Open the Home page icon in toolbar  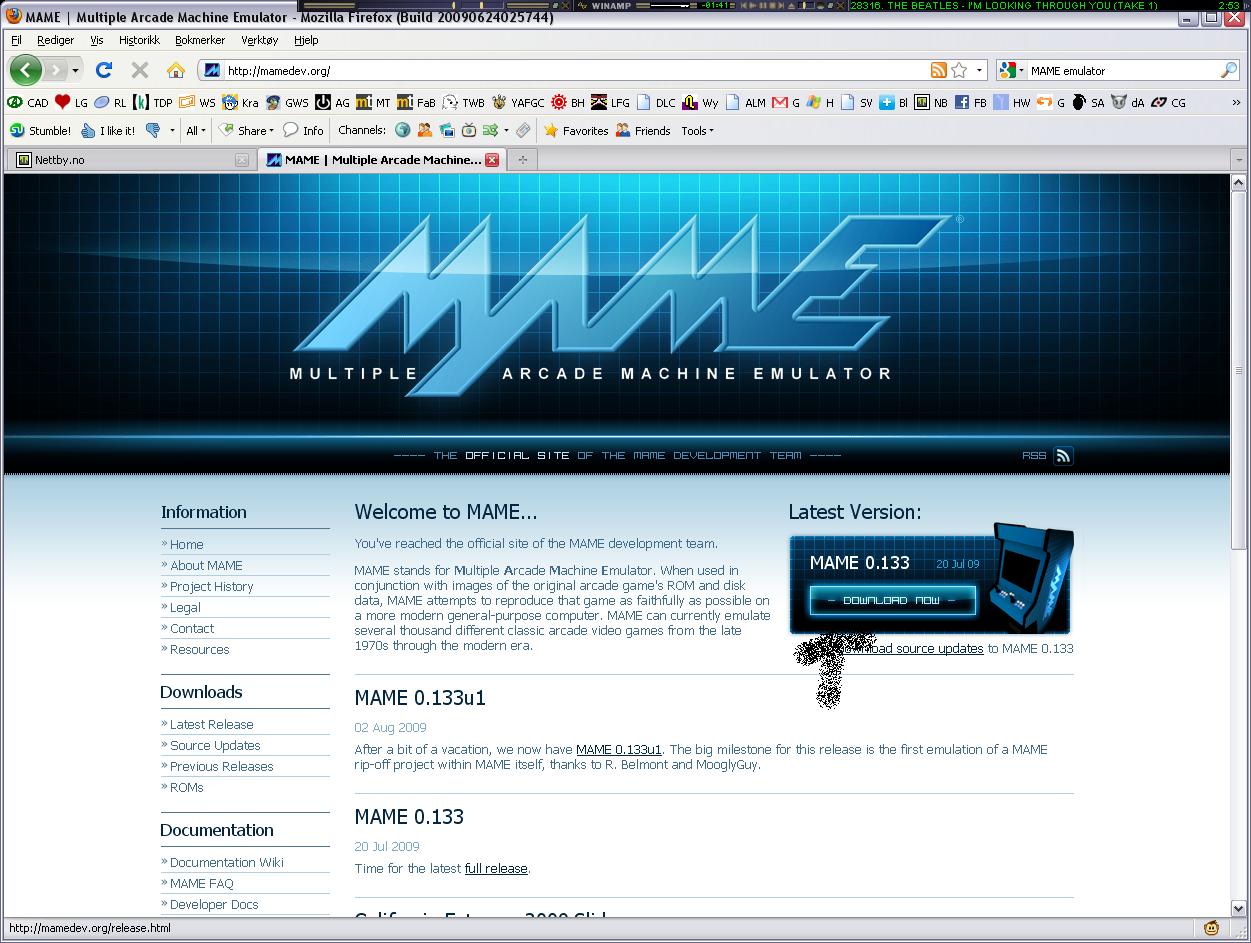pos(176,70)
